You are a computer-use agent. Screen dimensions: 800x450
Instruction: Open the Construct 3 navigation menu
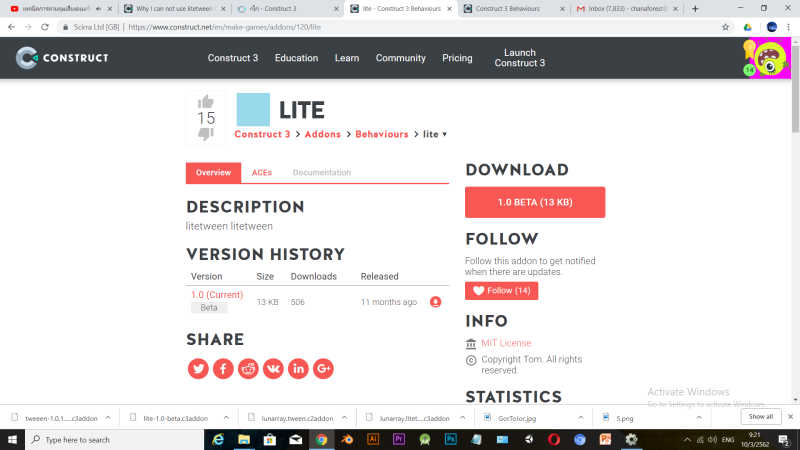[233, 58]
